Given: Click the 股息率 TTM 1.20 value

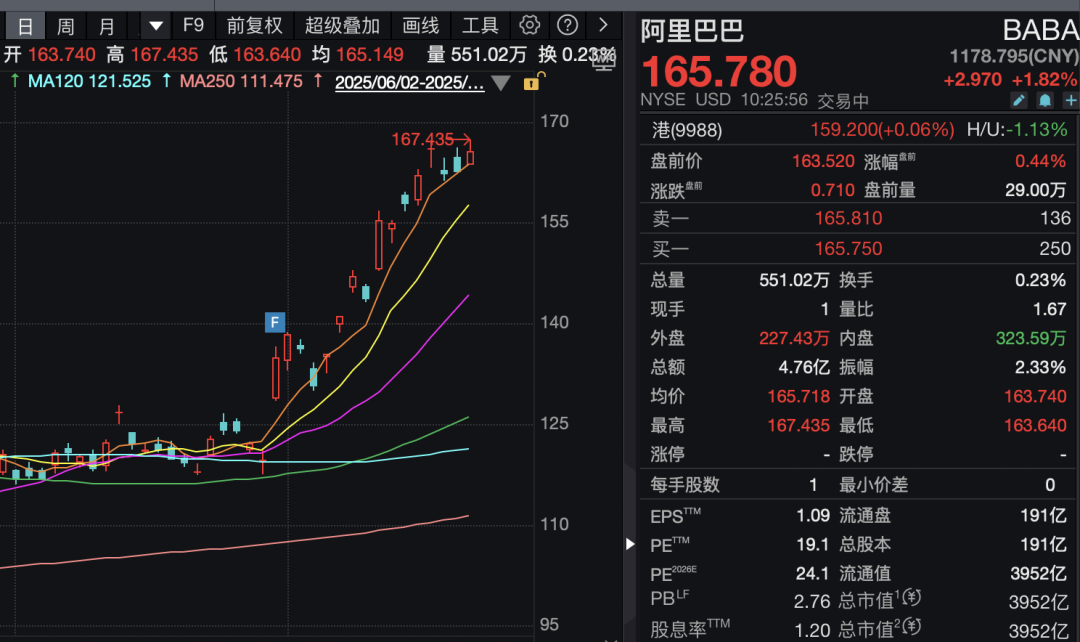Looking at the screenshot, I should pyautogui.click(x=812, y=630).
